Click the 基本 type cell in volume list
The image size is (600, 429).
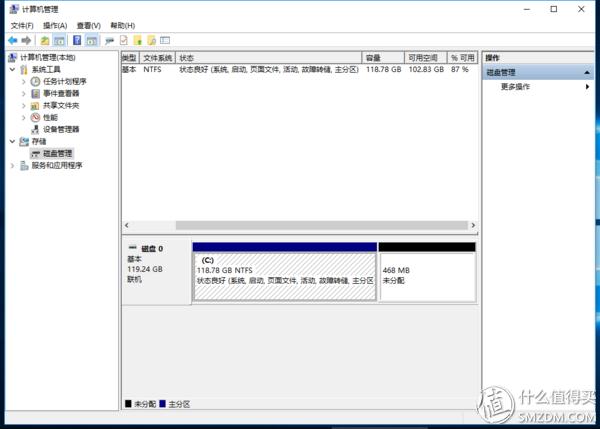click(129, 70)
